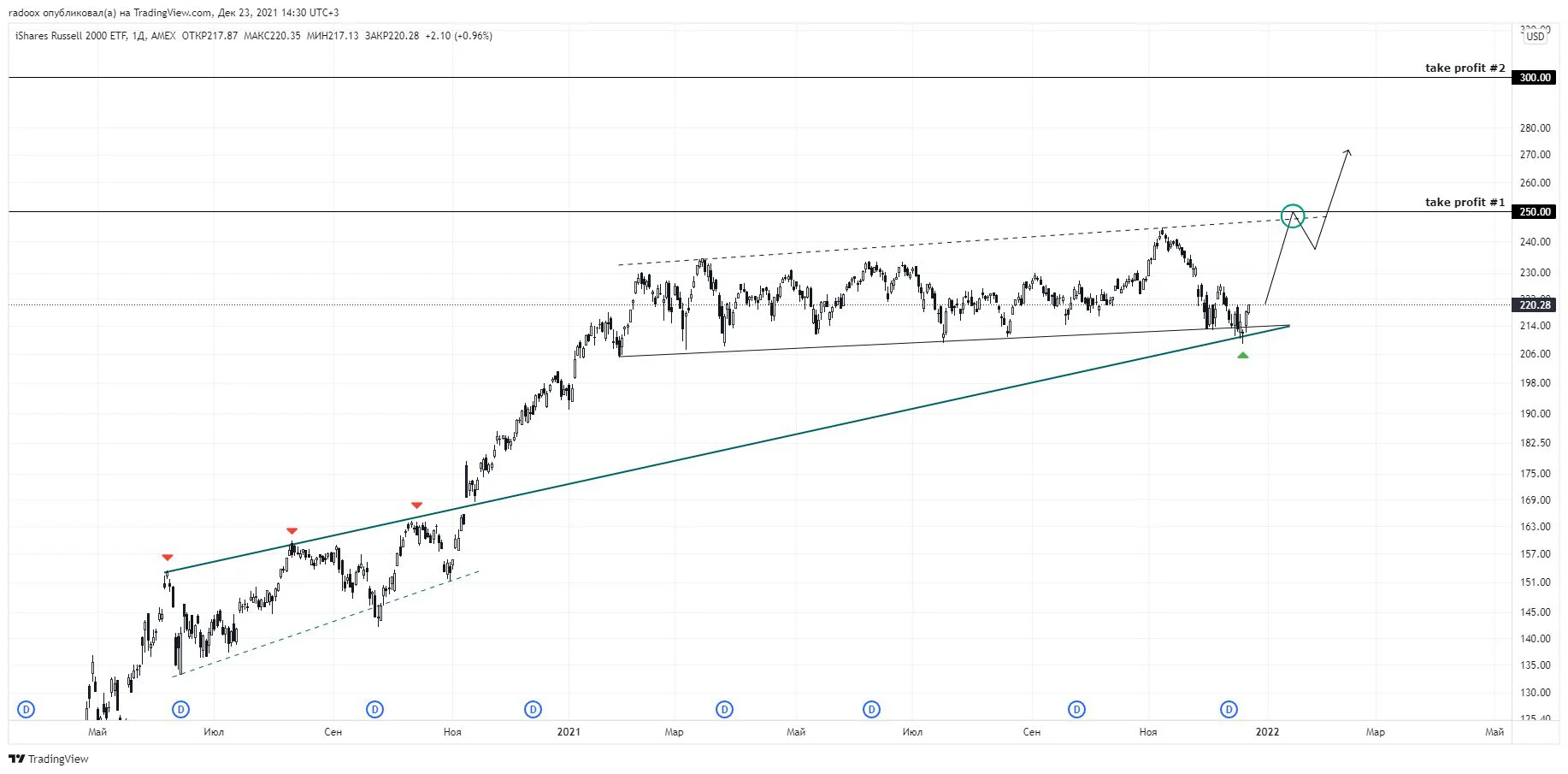Click the 250.00 price tag

coord(1535,212)
